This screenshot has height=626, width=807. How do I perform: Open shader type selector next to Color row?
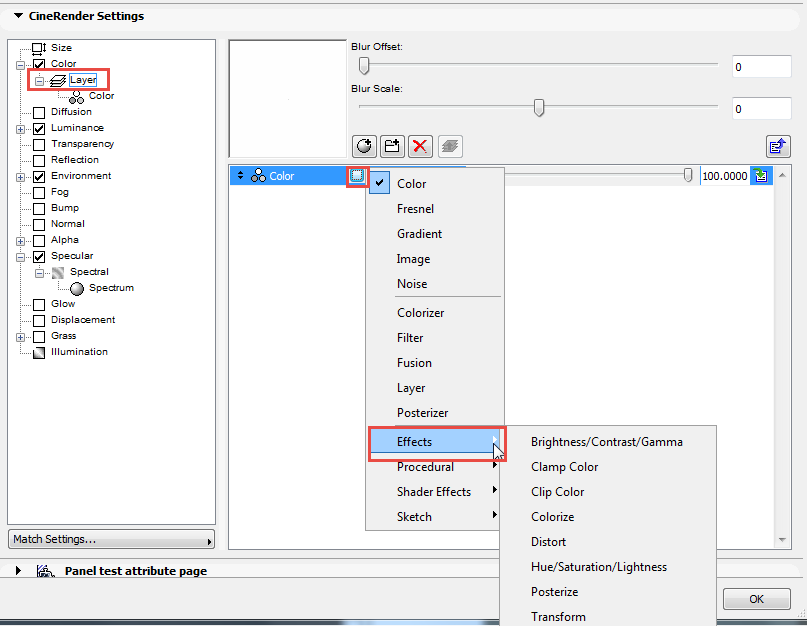click(357, 176)
